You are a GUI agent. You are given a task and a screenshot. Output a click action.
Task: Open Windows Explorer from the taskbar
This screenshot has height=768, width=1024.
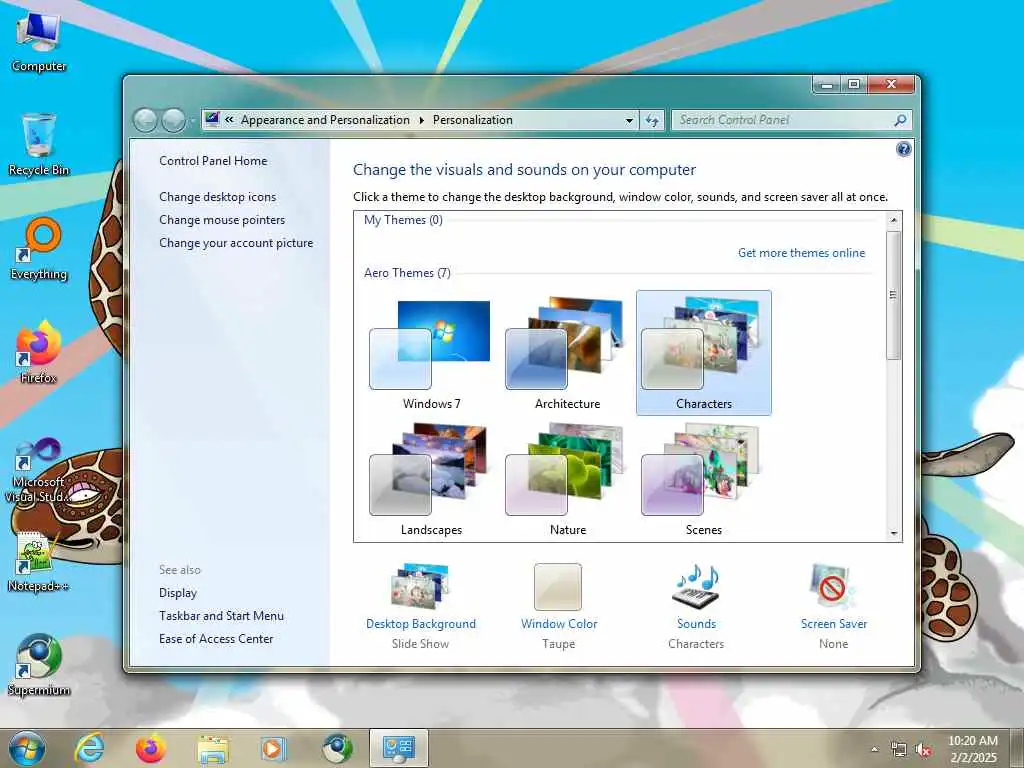coord(213,748)
